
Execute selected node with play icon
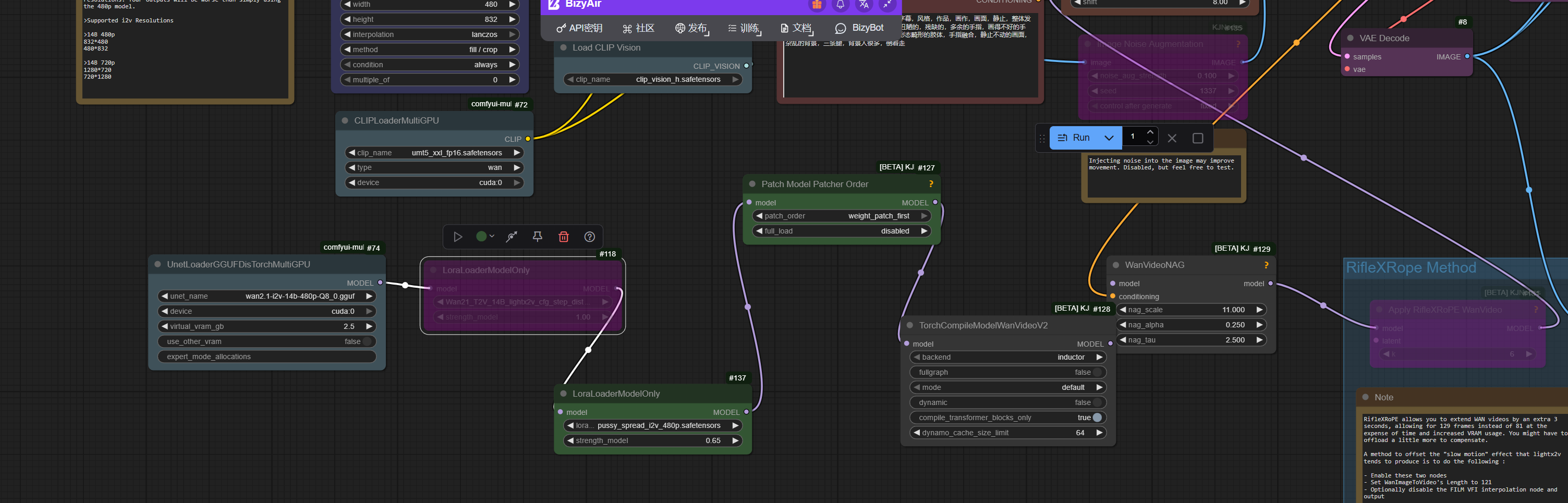coord(458,237)
